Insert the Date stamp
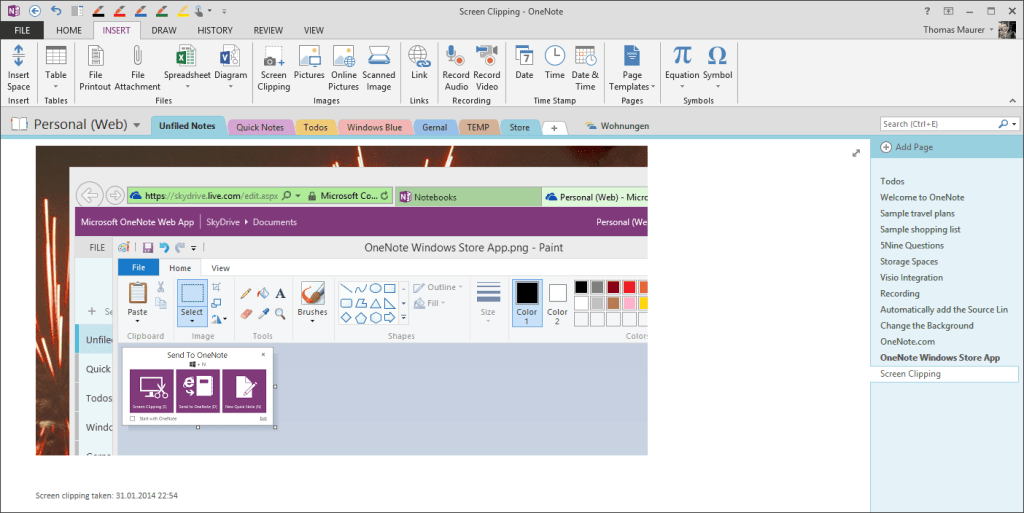The height and width of the screenshot is (513, 1024). (524, 63)
